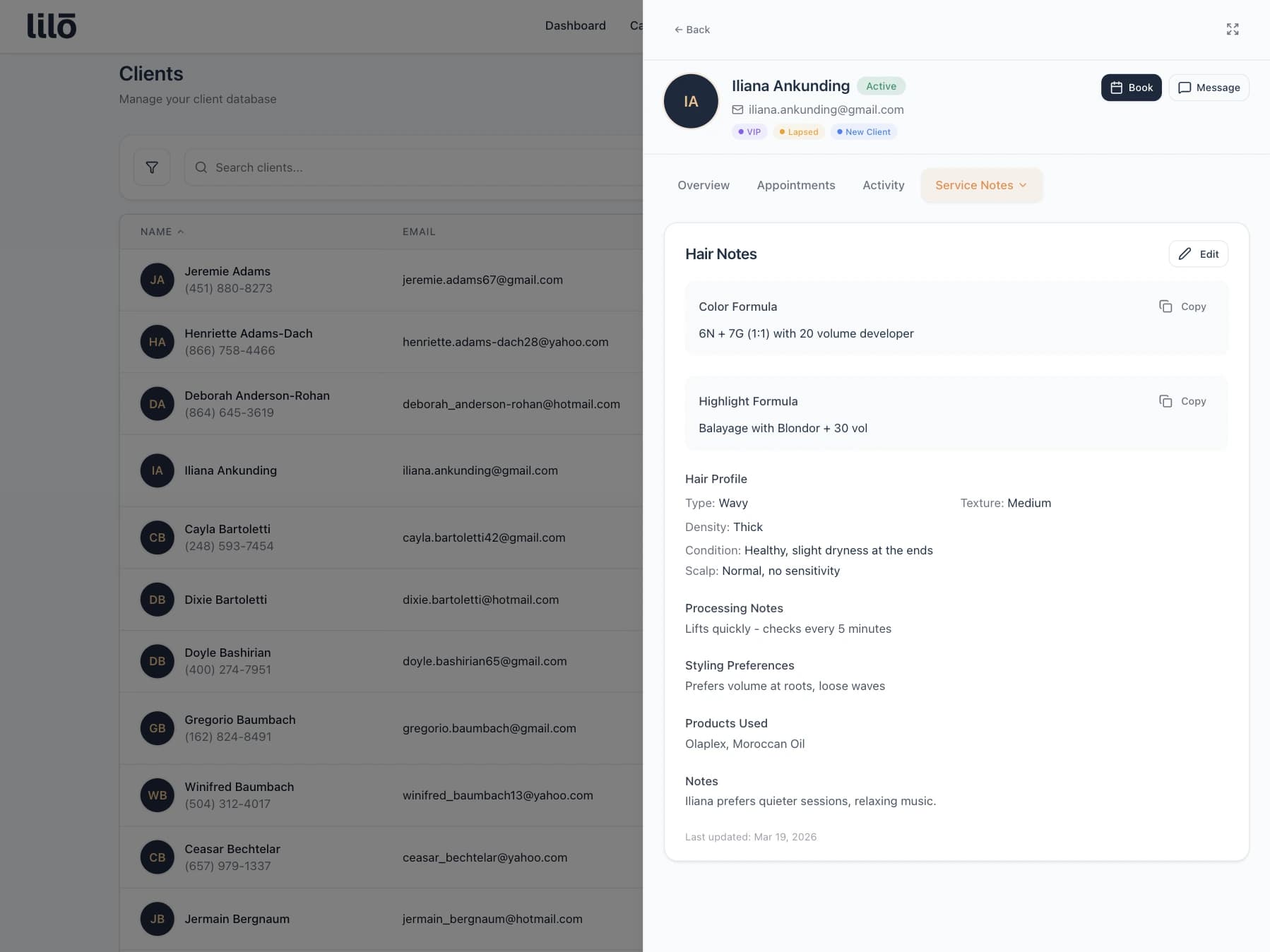Open the Service Notes dropdown
The height and width of the screenshot is (952, 1270).
[981, 185]
